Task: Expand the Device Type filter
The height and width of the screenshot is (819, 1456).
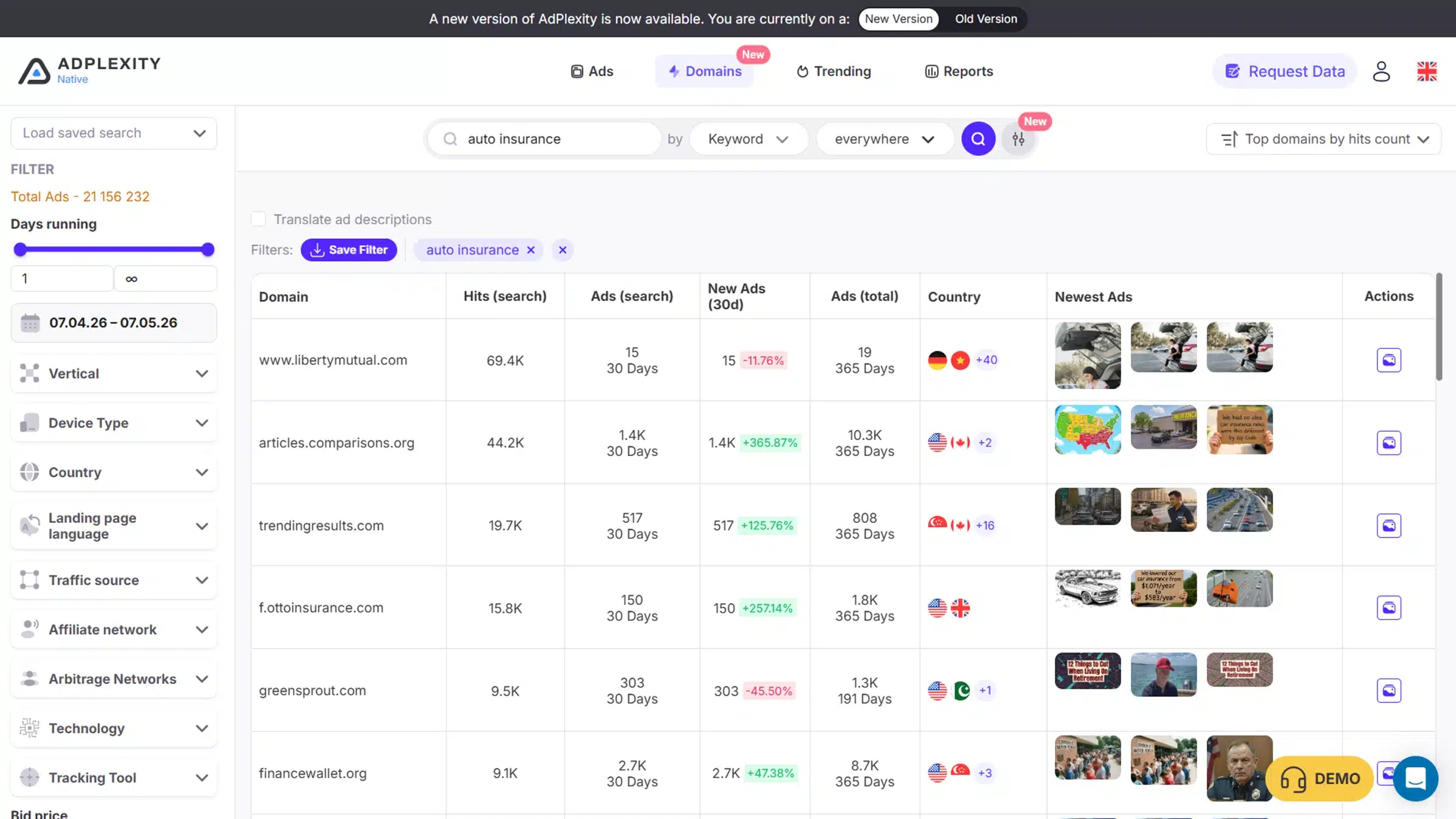Action: coord(114,423)
